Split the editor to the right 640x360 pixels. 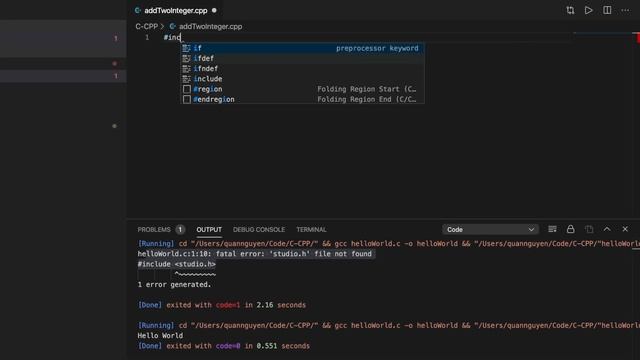tap(607, 11)
